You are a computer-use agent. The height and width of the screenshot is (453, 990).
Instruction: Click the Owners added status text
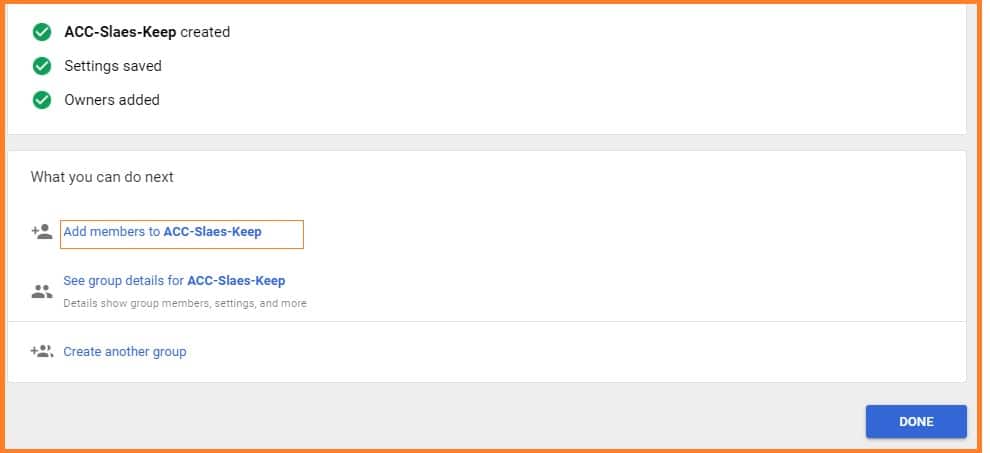(112, 100)
